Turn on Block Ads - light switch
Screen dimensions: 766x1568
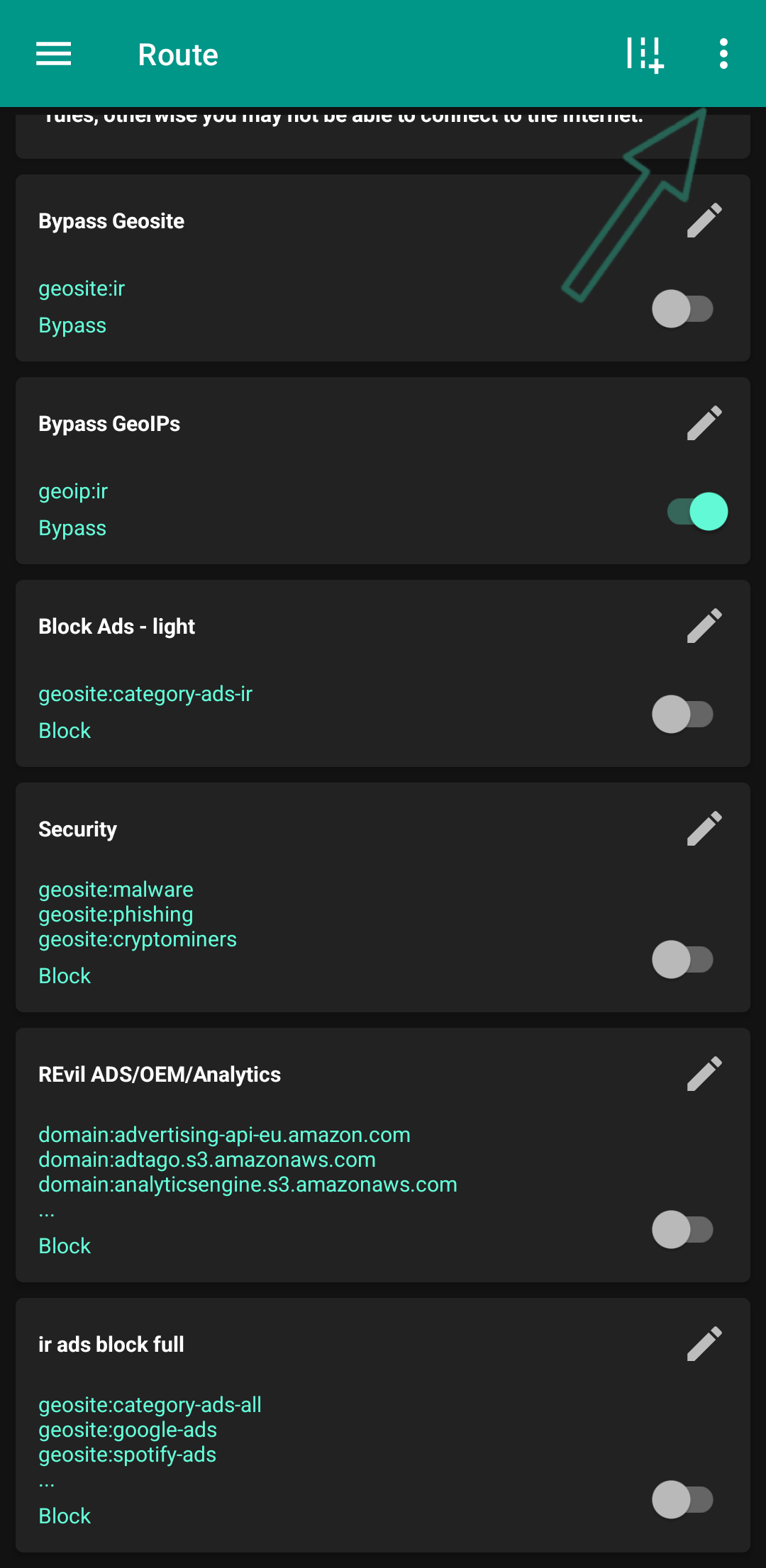click(682, 715)
